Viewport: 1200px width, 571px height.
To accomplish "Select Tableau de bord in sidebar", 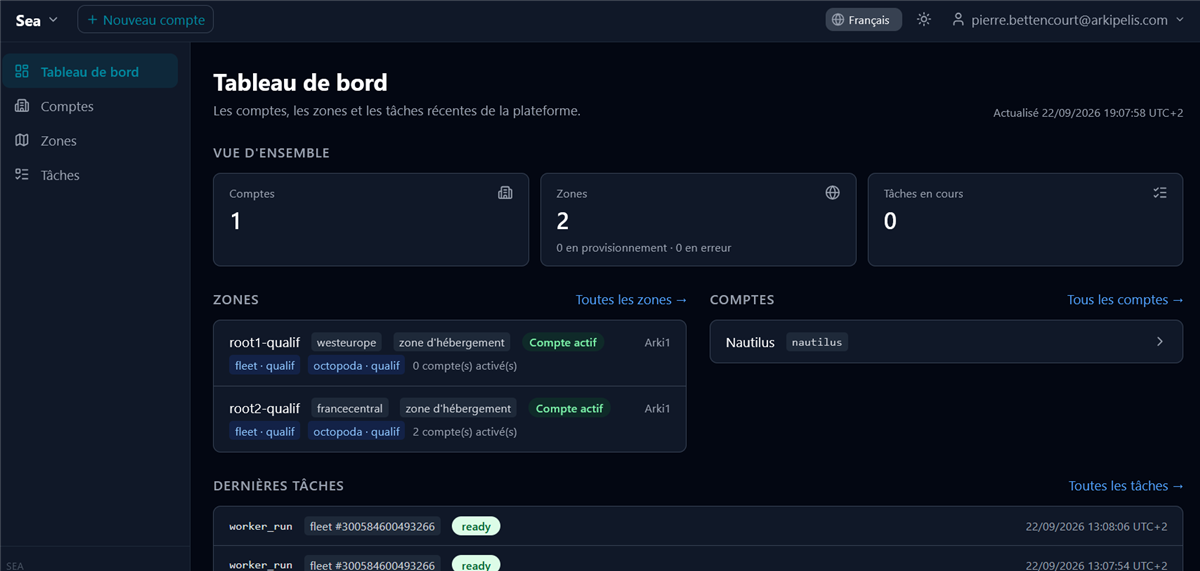I will click(90, 72).
